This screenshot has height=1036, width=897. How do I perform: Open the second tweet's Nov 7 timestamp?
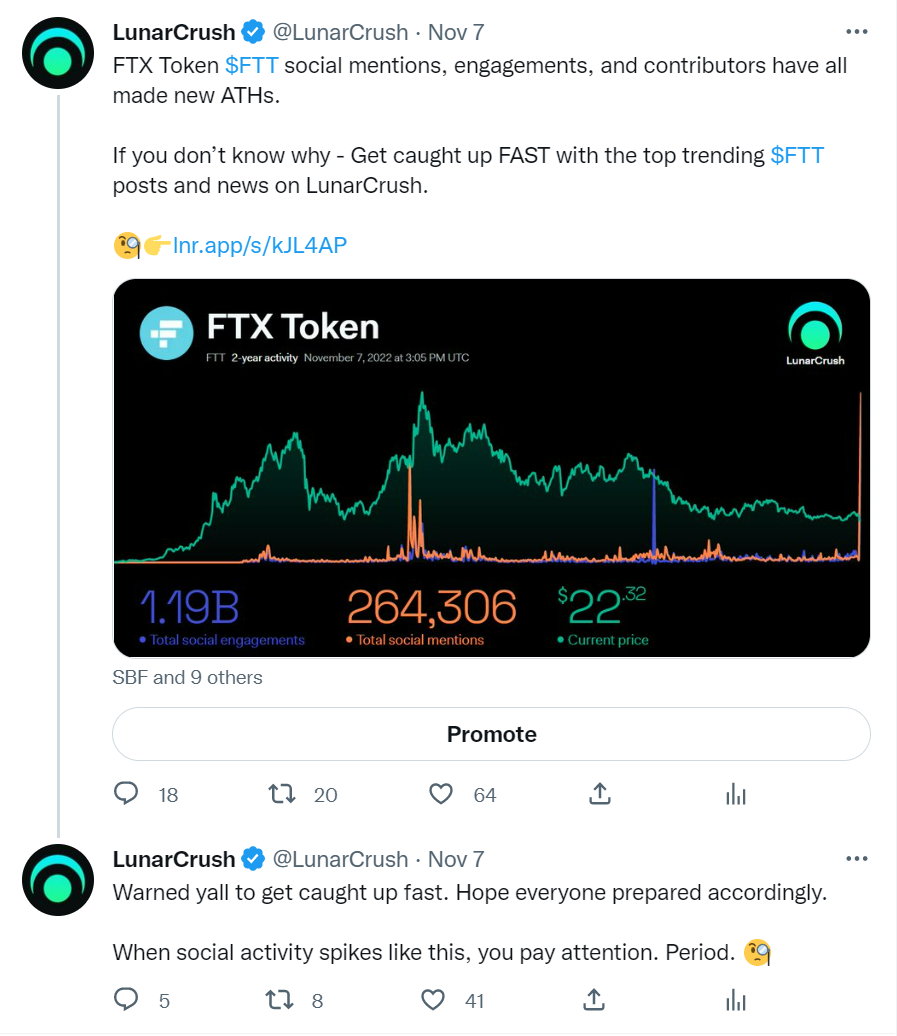click(x=456, y=859)
